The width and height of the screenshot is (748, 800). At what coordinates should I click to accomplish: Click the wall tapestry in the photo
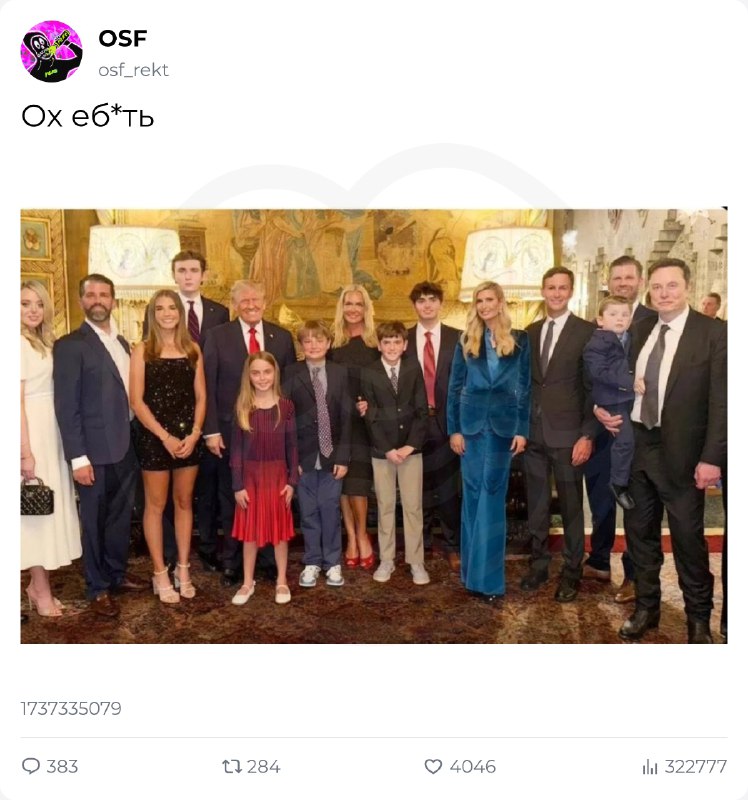327,255
